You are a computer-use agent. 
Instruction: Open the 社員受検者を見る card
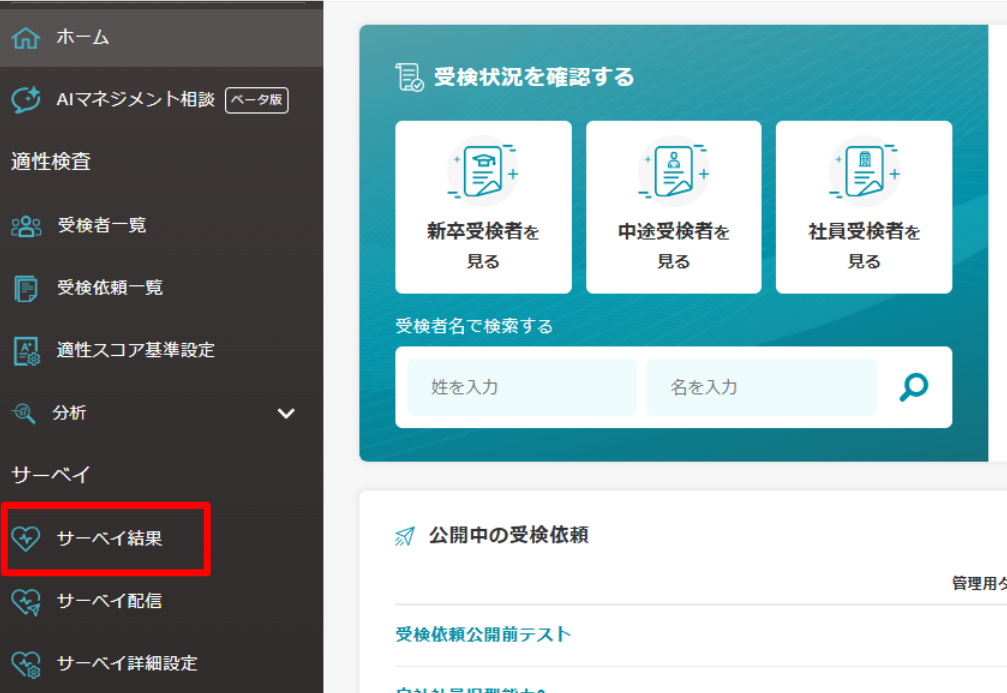(x=864, y=207)
